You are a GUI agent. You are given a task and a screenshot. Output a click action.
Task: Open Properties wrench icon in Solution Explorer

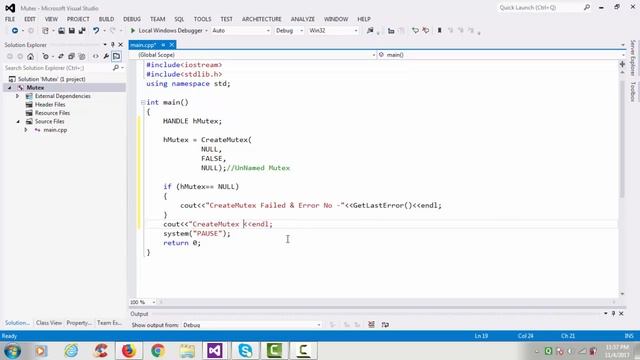click(x=106, y=56)
